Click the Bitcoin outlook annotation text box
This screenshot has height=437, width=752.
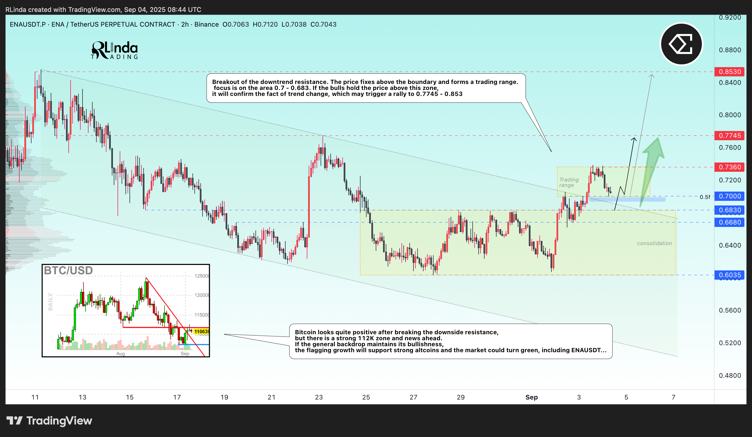pyautogui.click(x=450, y=340)
